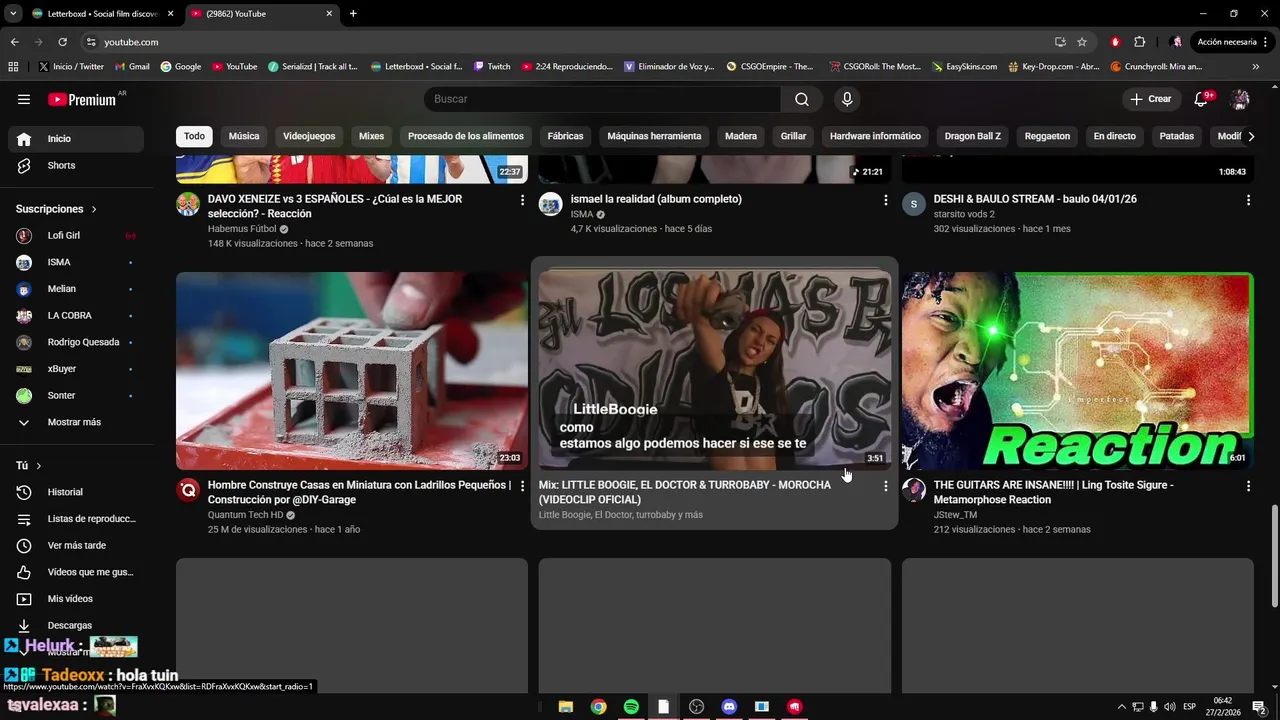Viewport: 1280px width, 720px height.
Task: Open LA COBRA subscription channel
Action: coord(76,315)
